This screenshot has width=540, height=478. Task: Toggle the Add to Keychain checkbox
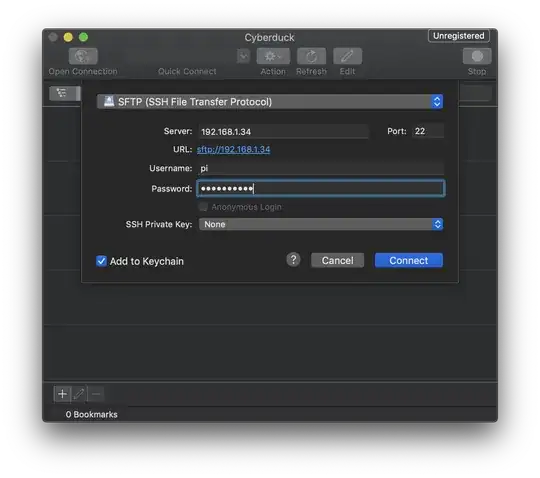point(101,261)
